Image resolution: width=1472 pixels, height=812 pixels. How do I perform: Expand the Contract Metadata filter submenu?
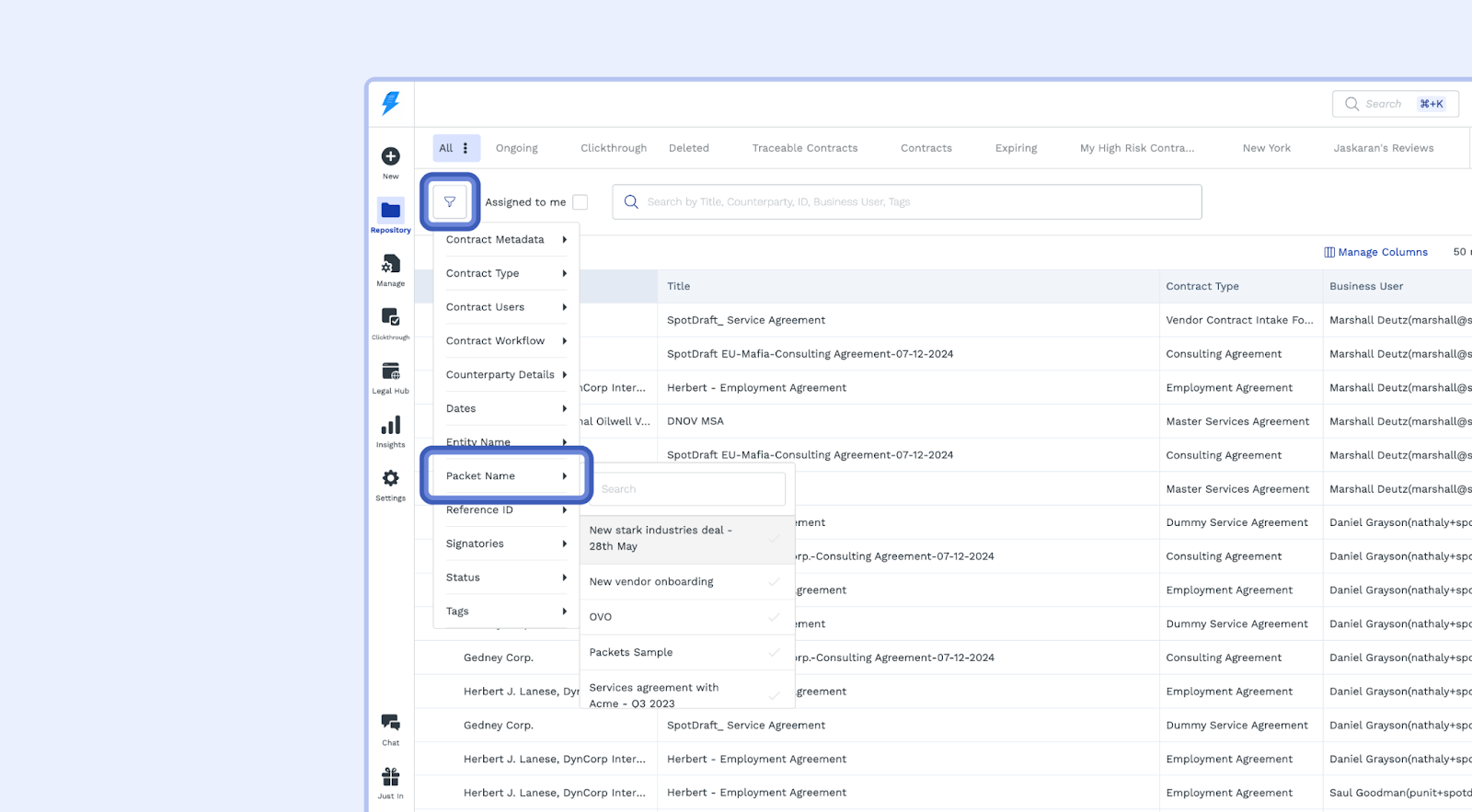click(505, 240)
